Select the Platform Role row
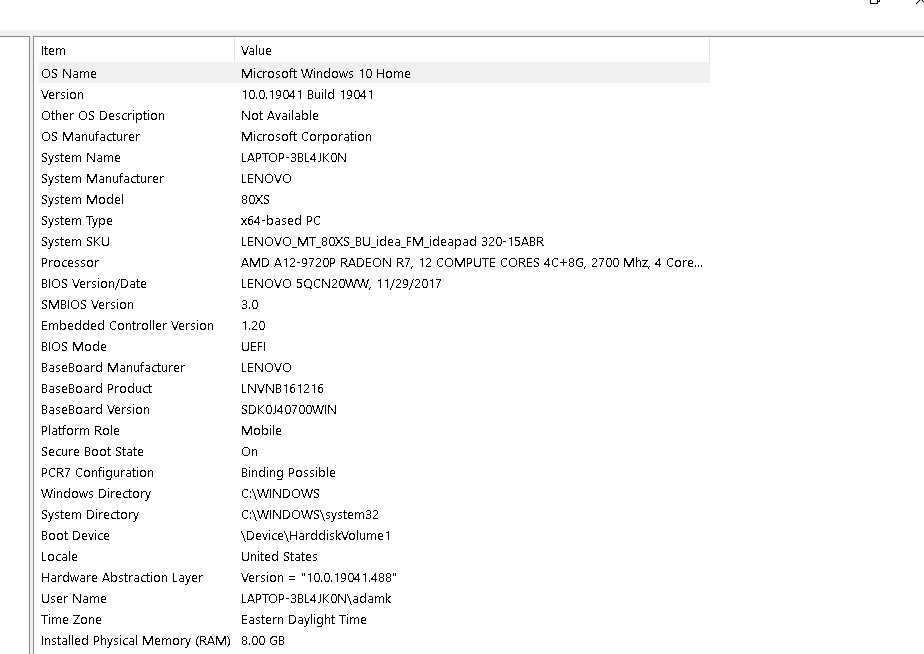The width and height of the screenshot is (924, 654). [374, 431]
